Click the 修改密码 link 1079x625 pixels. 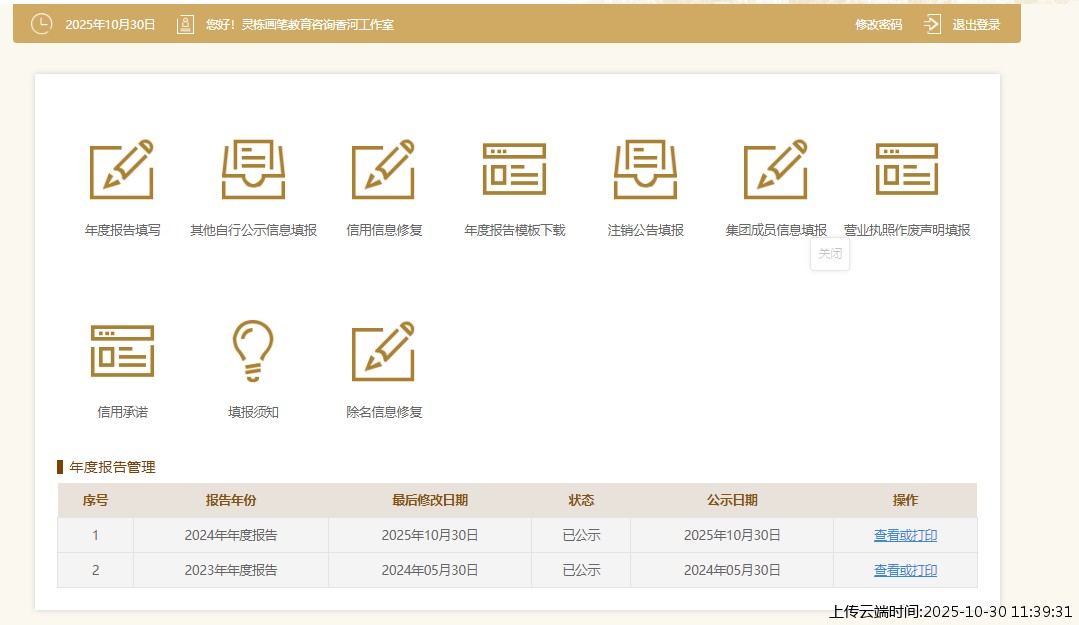coord(878,24)
